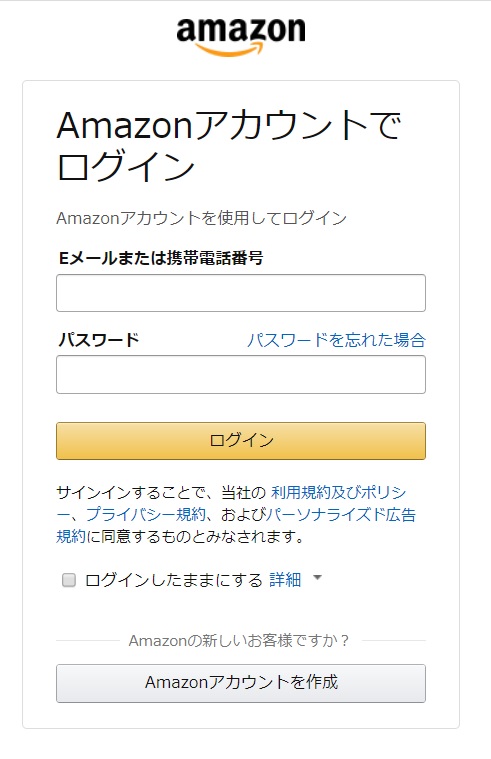This screenshot has width=491, height=759.
Task: Click the に同意するものとみなされます text
Action: click(195, 536)
